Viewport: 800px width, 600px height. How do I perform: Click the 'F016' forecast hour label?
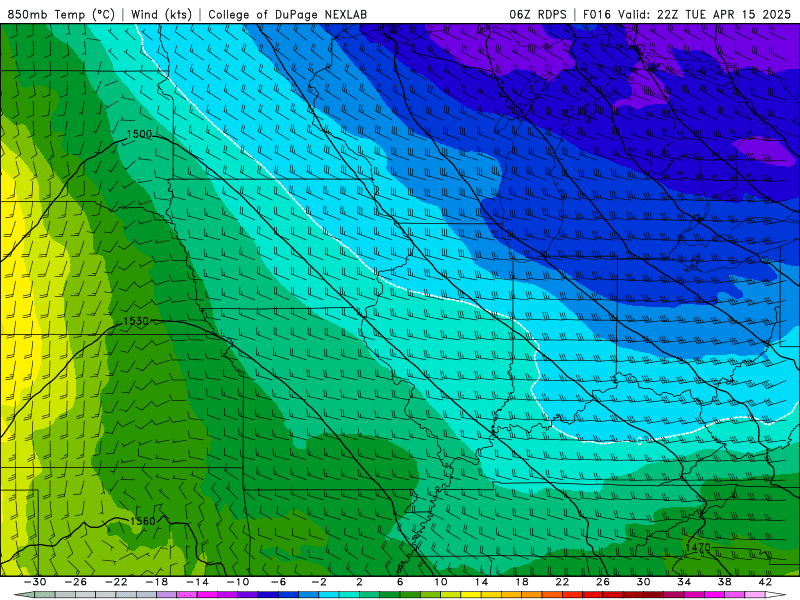coord(596,14)
